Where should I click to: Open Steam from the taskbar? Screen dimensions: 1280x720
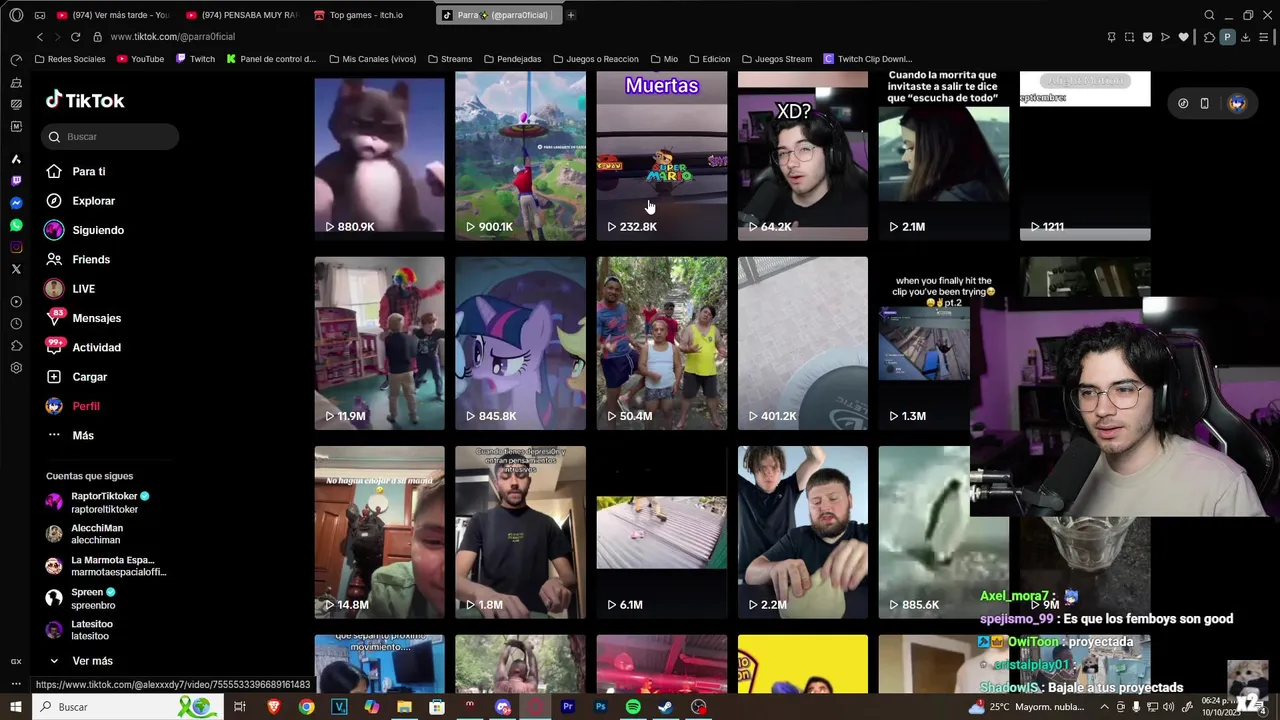coord(665,707)
